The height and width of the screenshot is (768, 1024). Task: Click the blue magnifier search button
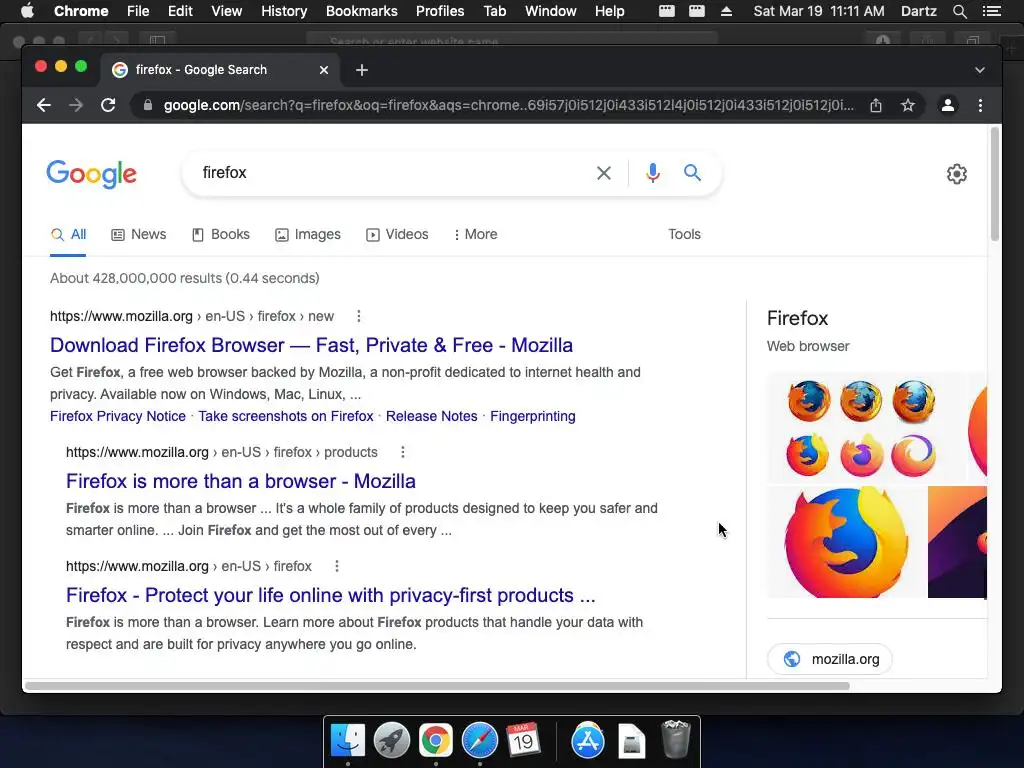tap(692, 172)
